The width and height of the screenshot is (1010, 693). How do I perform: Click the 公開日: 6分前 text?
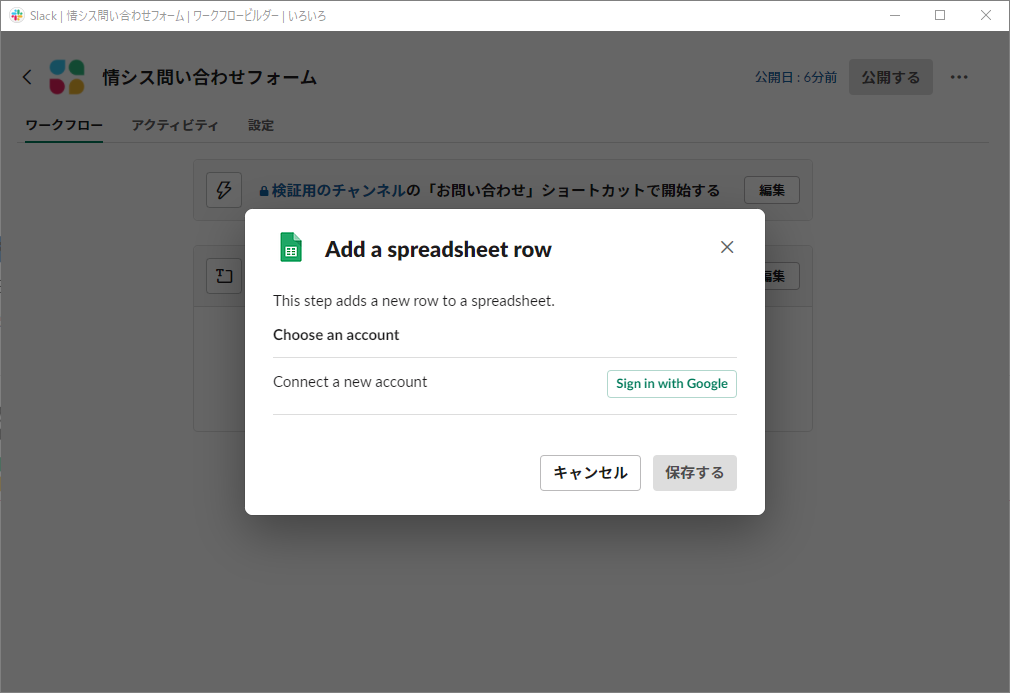(794, 76)
